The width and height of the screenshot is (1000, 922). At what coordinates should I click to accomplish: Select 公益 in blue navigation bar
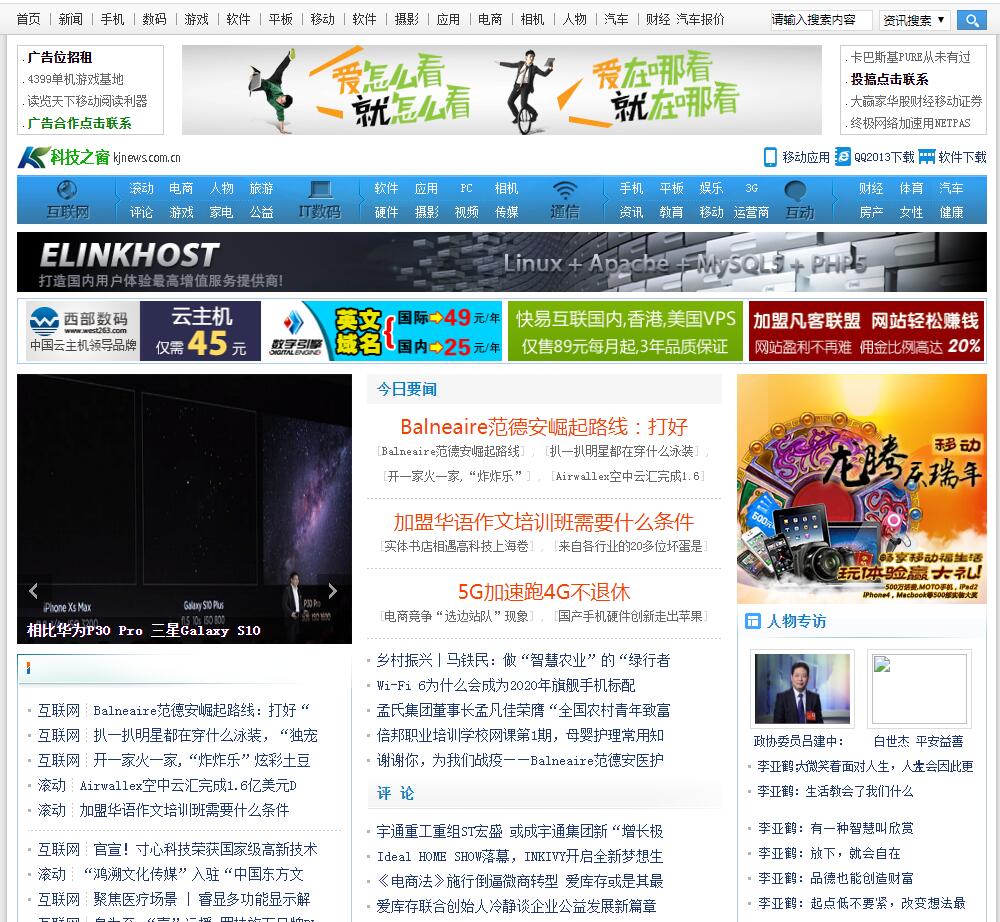click(x=261, y=212)
